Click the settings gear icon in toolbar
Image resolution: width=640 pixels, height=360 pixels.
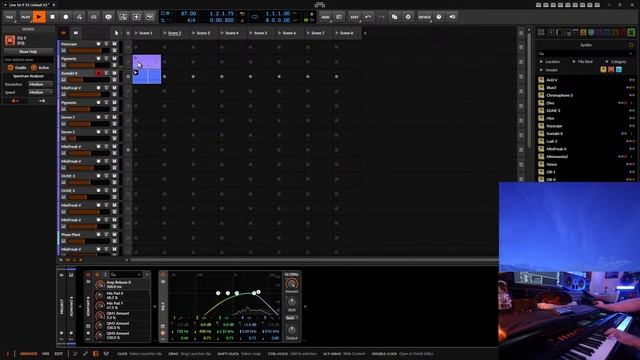pyautogui.click(x=408, y=17)
